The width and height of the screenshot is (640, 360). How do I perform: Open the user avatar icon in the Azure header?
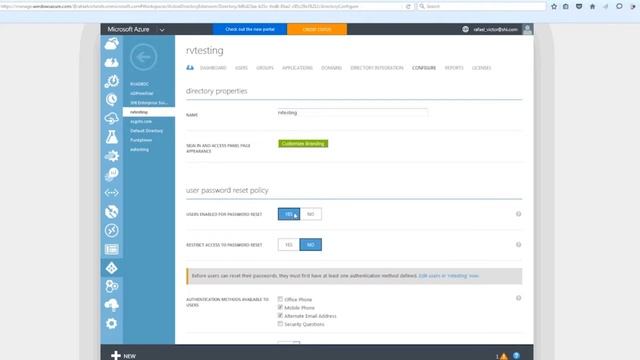[527, 29]
